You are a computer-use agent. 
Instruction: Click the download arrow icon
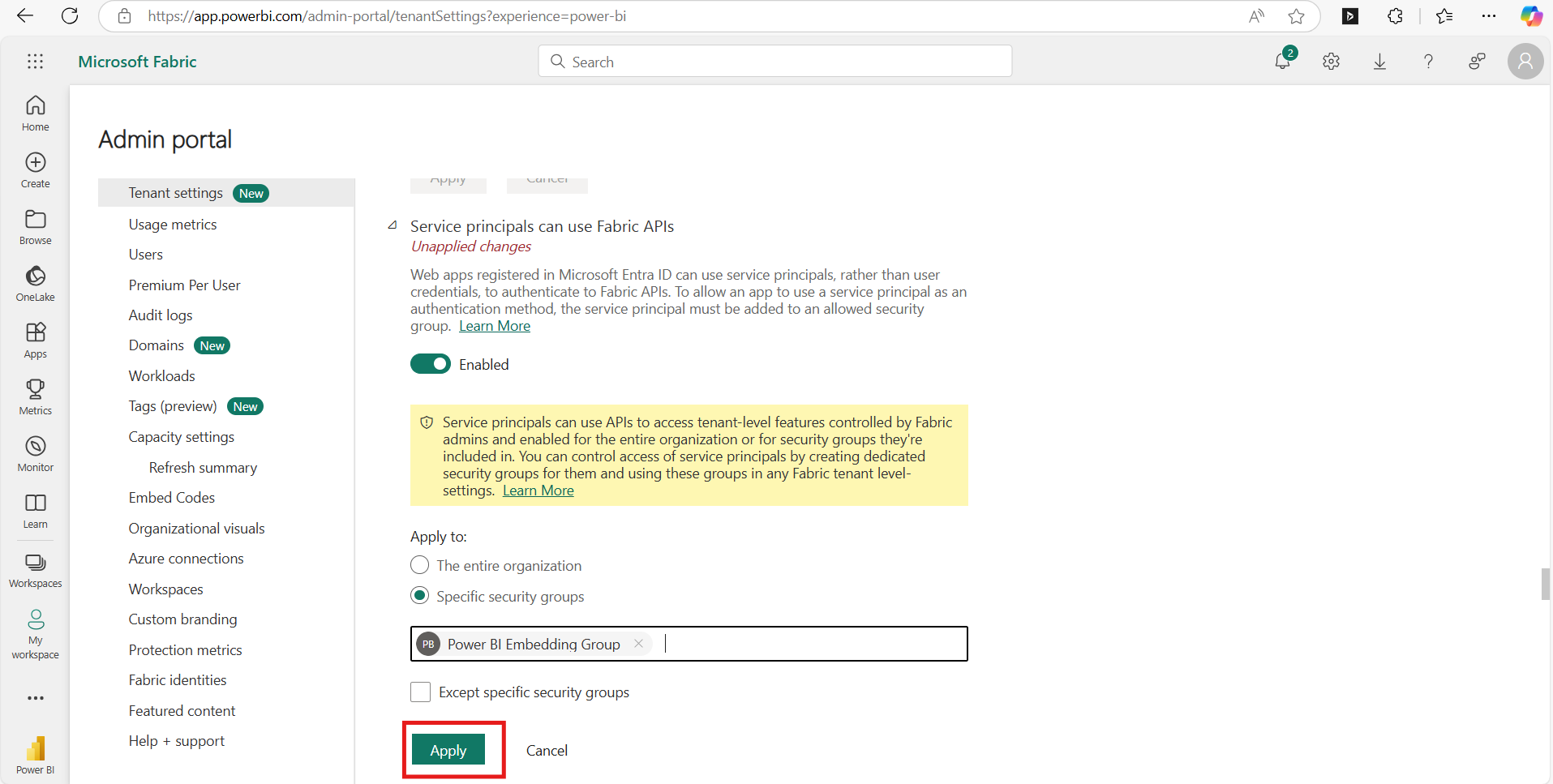[1379, 62]
